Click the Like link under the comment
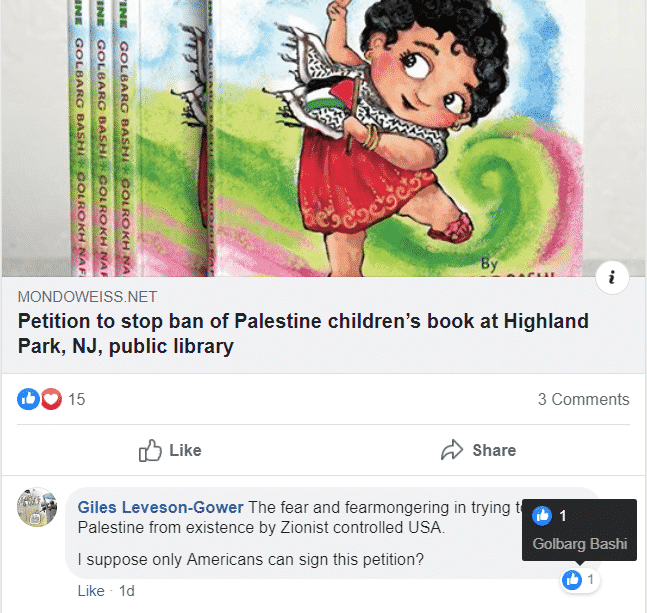 [x=91, y=591]
